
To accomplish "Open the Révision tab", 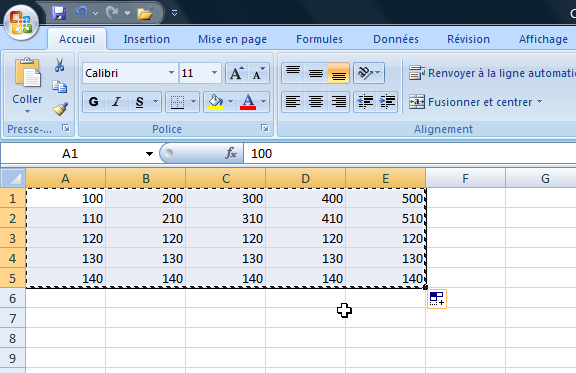I will click(x=468, y=39).
